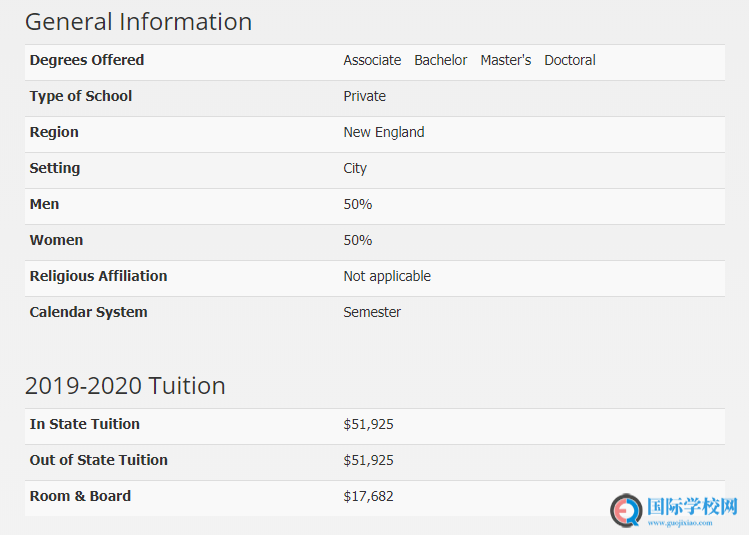Click the Master's degree value
Viewport: 749px width, 535px height.
click(x=505, y=60)
